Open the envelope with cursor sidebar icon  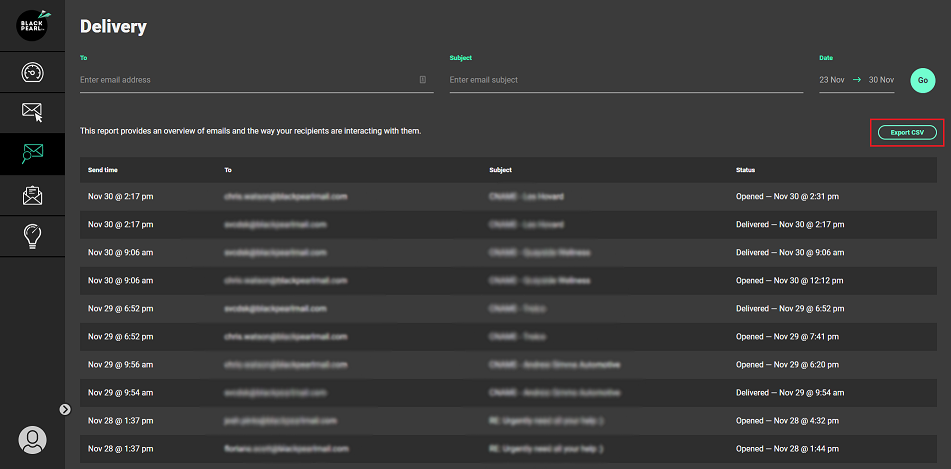pos(32,112)
